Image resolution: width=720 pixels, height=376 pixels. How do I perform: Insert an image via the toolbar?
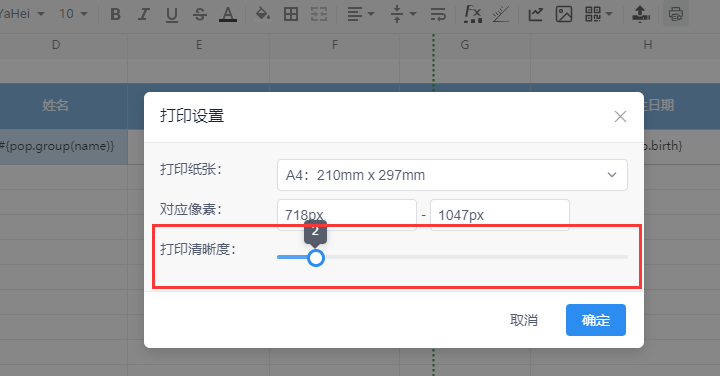tap(564, 14)
